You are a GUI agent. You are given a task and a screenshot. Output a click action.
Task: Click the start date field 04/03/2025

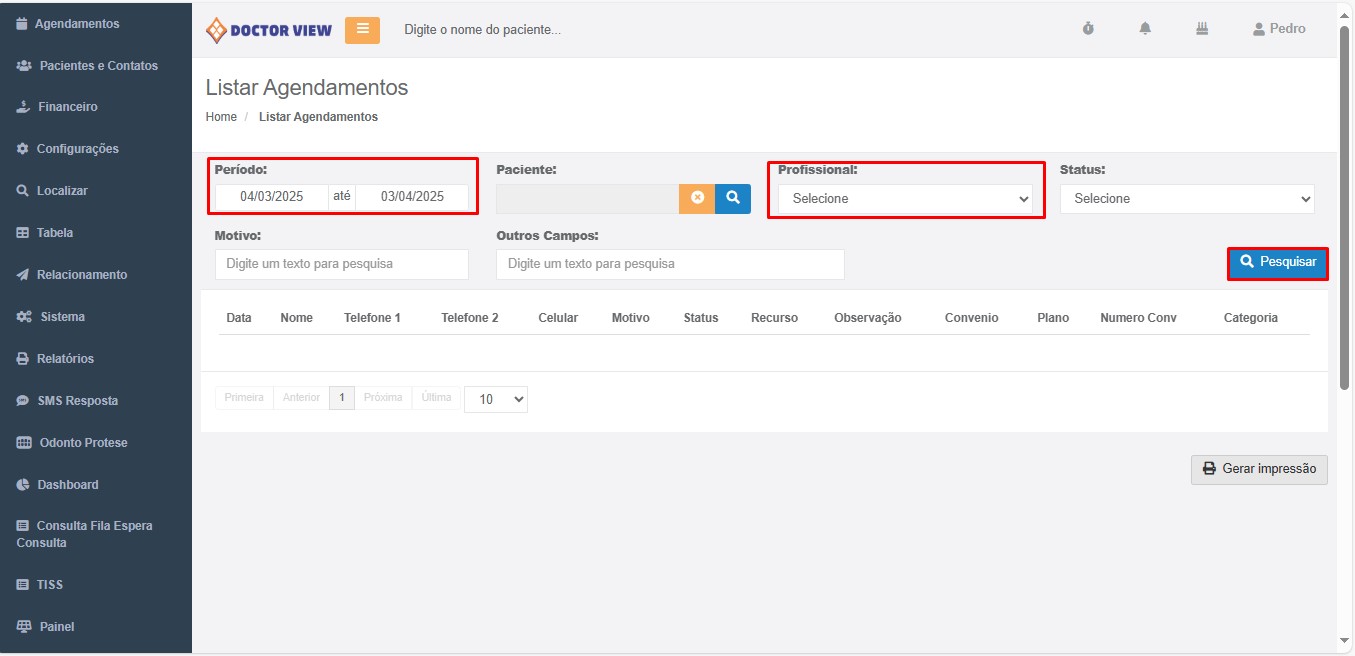click(271, 197)
